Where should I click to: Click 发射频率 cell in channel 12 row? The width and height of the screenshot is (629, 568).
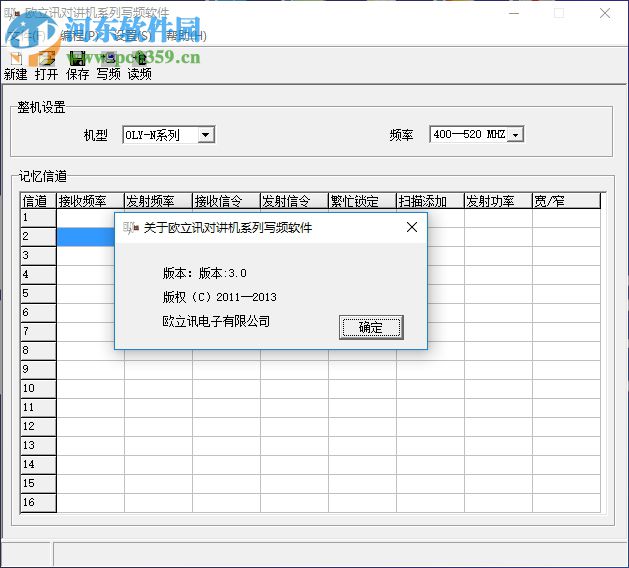[158, 427]
